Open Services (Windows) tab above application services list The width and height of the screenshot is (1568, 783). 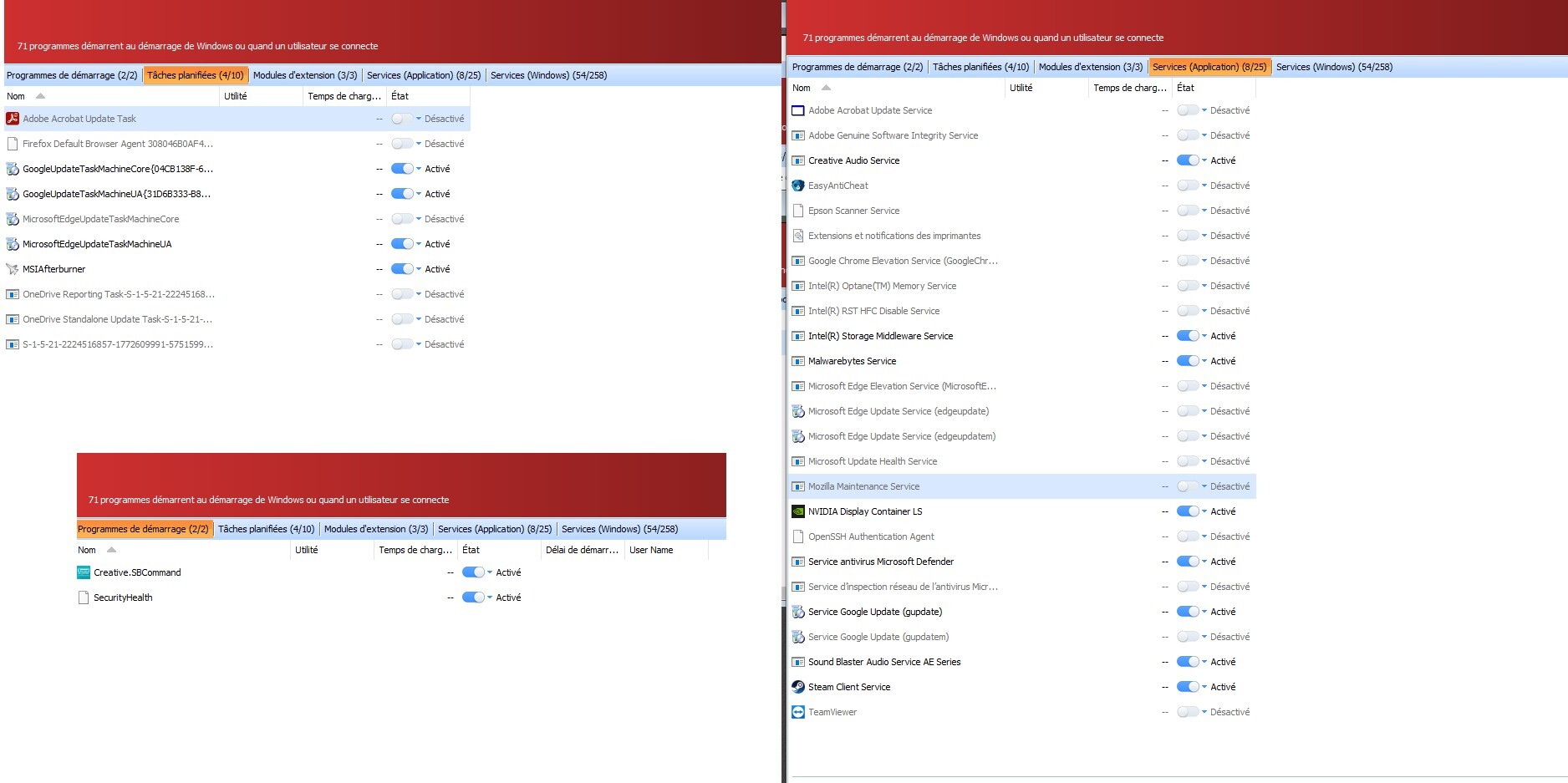click(x=1334, y=67)
